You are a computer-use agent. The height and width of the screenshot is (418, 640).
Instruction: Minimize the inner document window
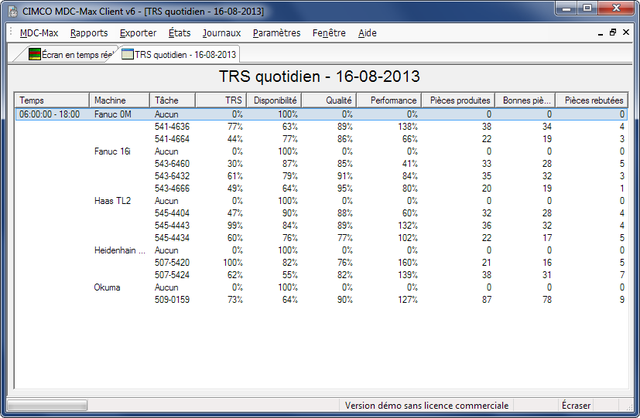click(600, 33)
